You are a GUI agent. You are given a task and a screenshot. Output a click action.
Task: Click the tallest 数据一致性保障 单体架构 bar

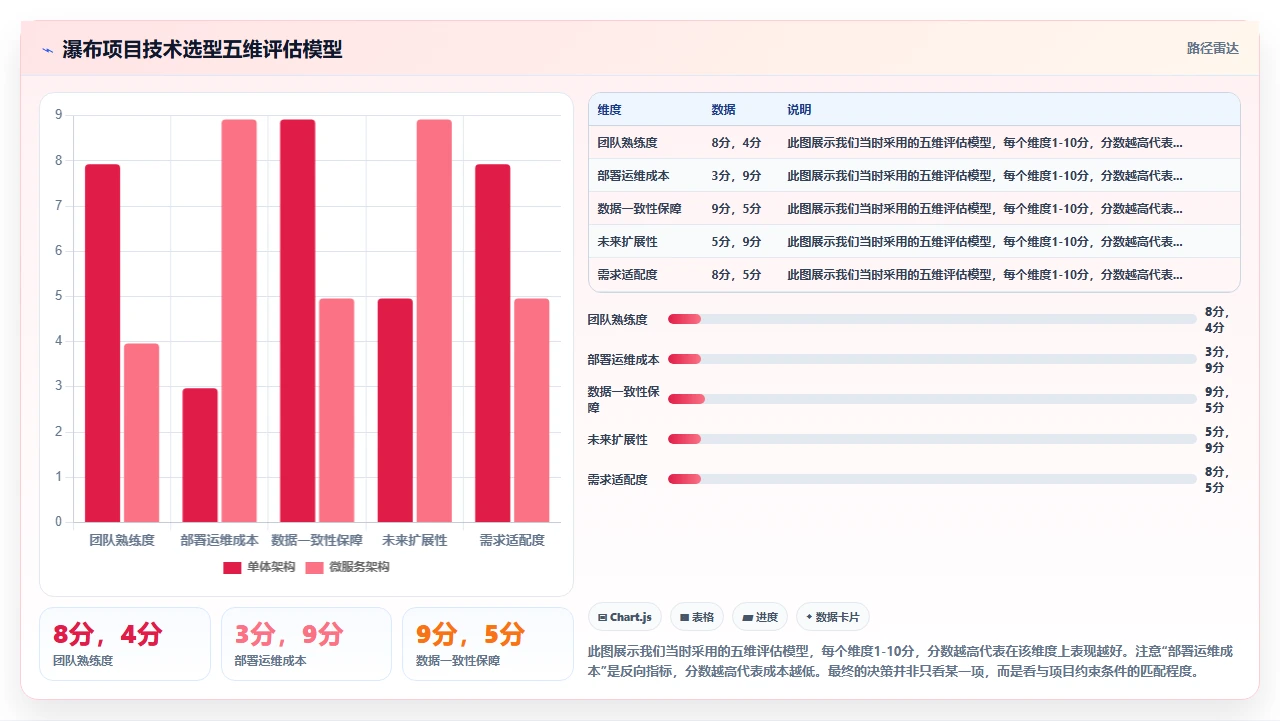[298, 321]
